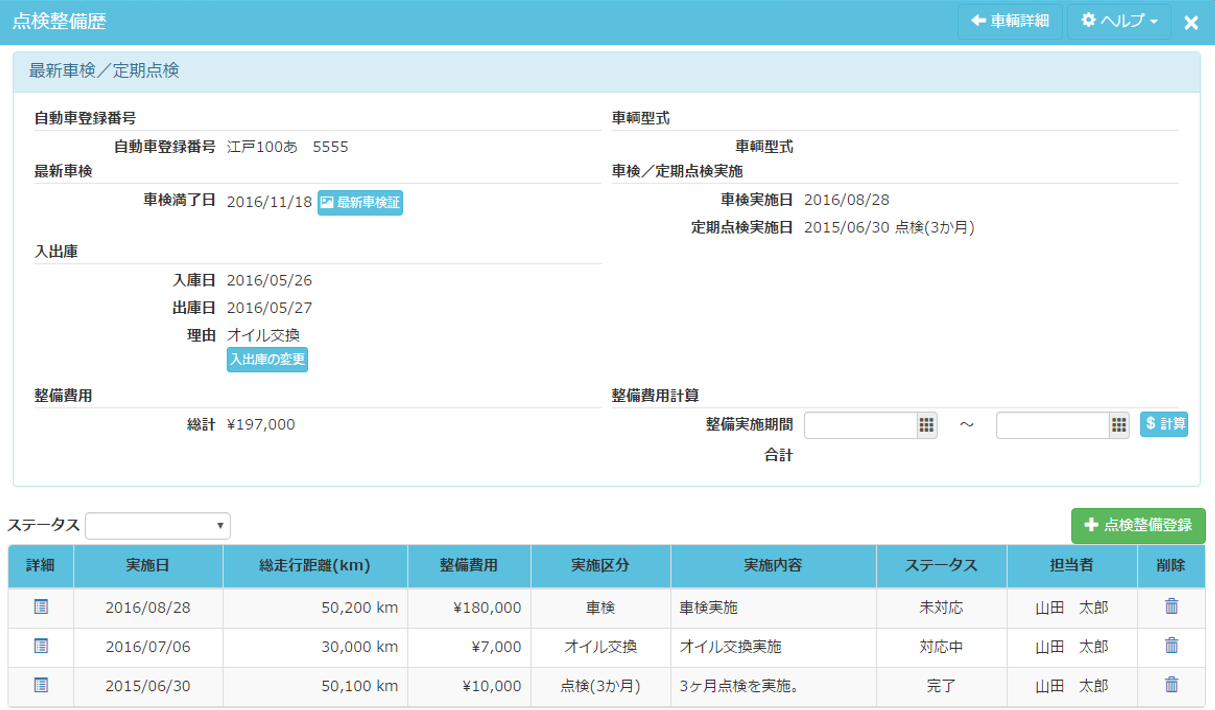Click 車検実施 content cell
Screen dimensions: 1215x710
point(773,607)
